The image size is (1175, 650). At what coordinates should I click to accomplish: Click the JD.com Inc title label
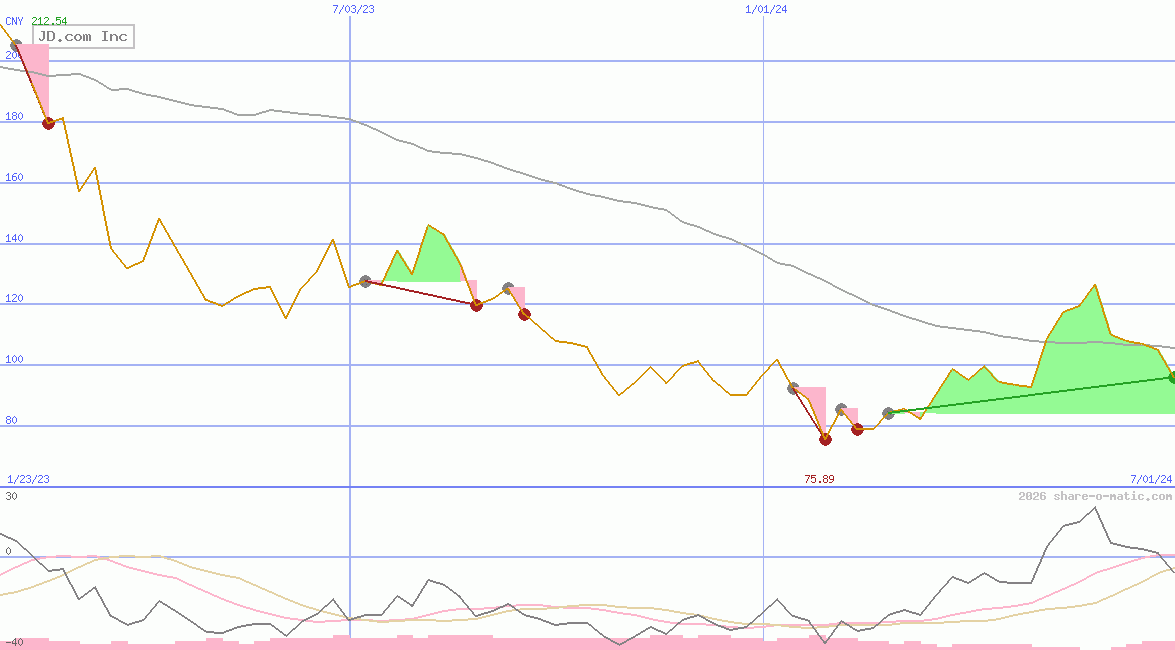pos(83,37)
